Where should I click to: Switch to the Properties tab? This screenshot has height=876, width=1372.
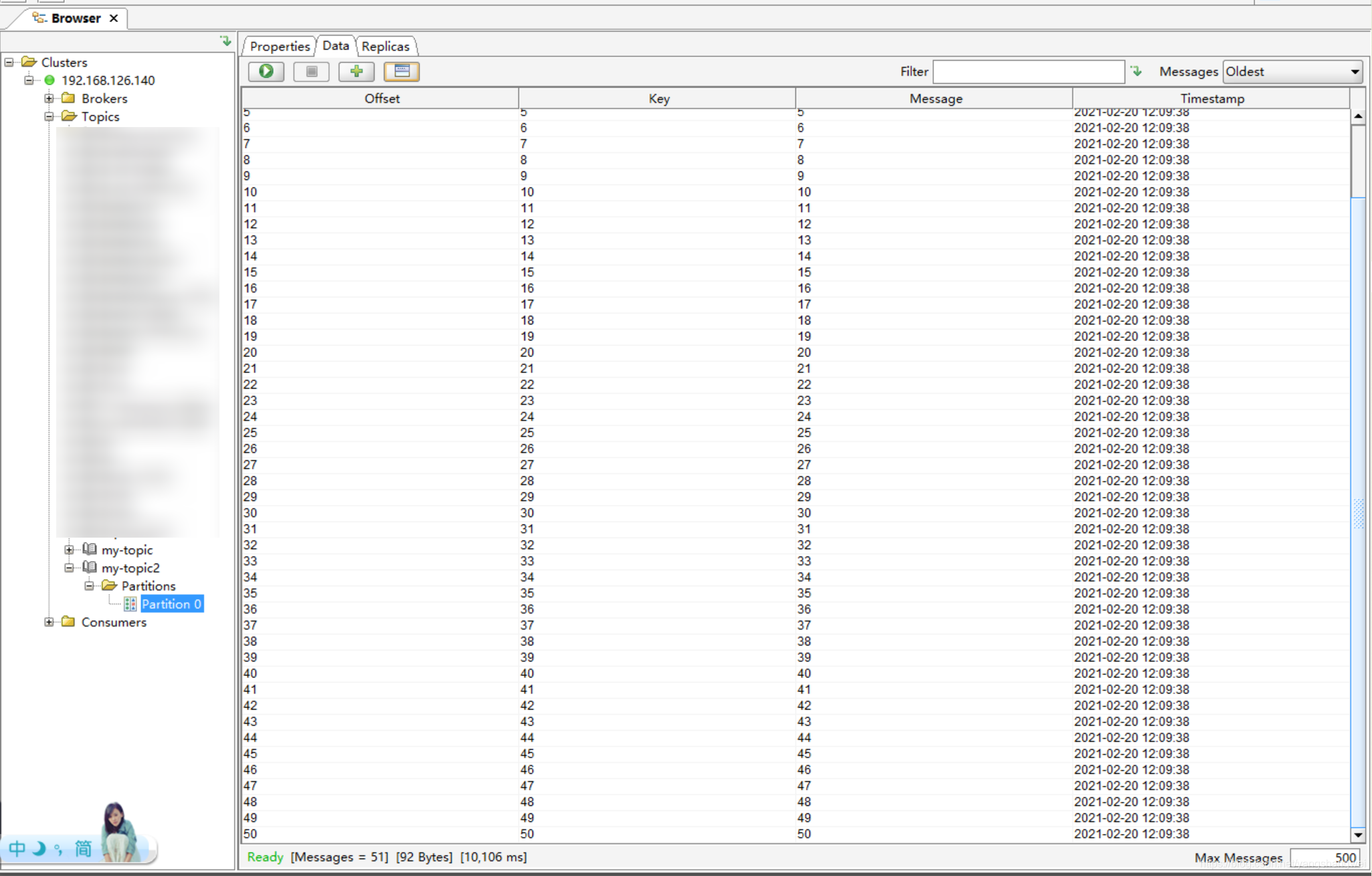pyautogui.click(x=280, y=46)
